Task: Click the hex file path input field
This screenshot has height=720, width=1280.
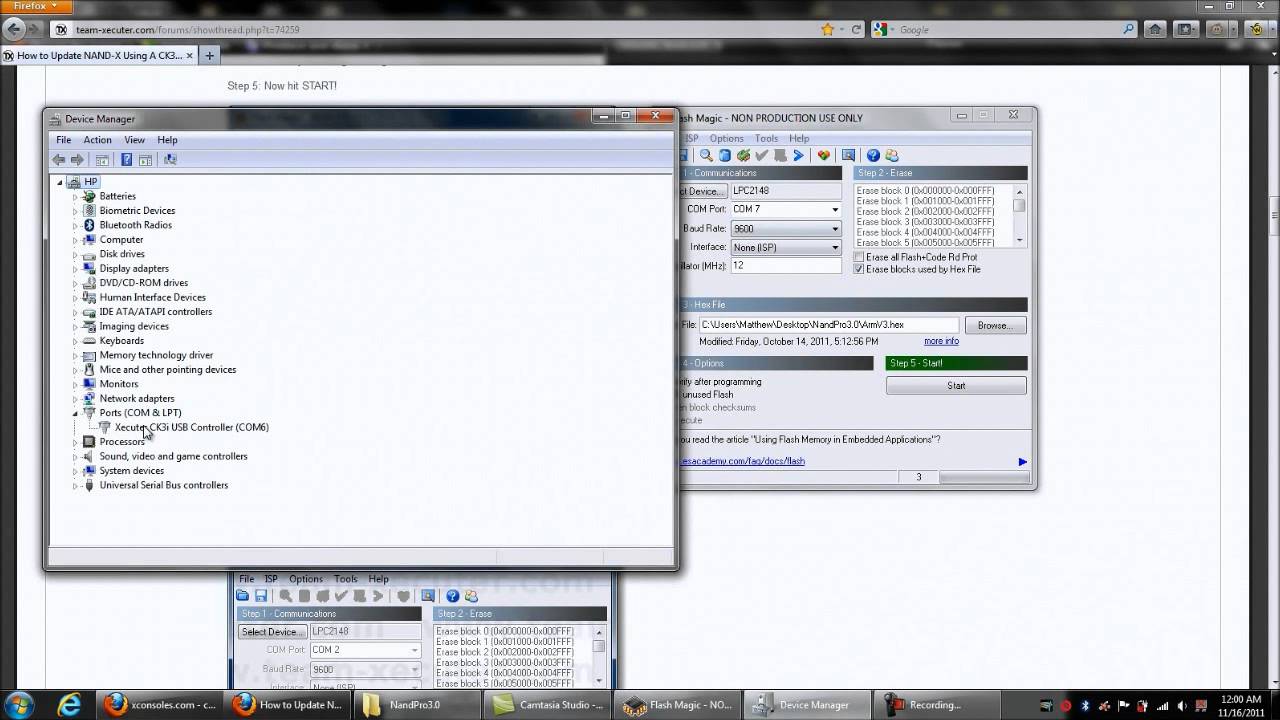Action: click(829, 325)
